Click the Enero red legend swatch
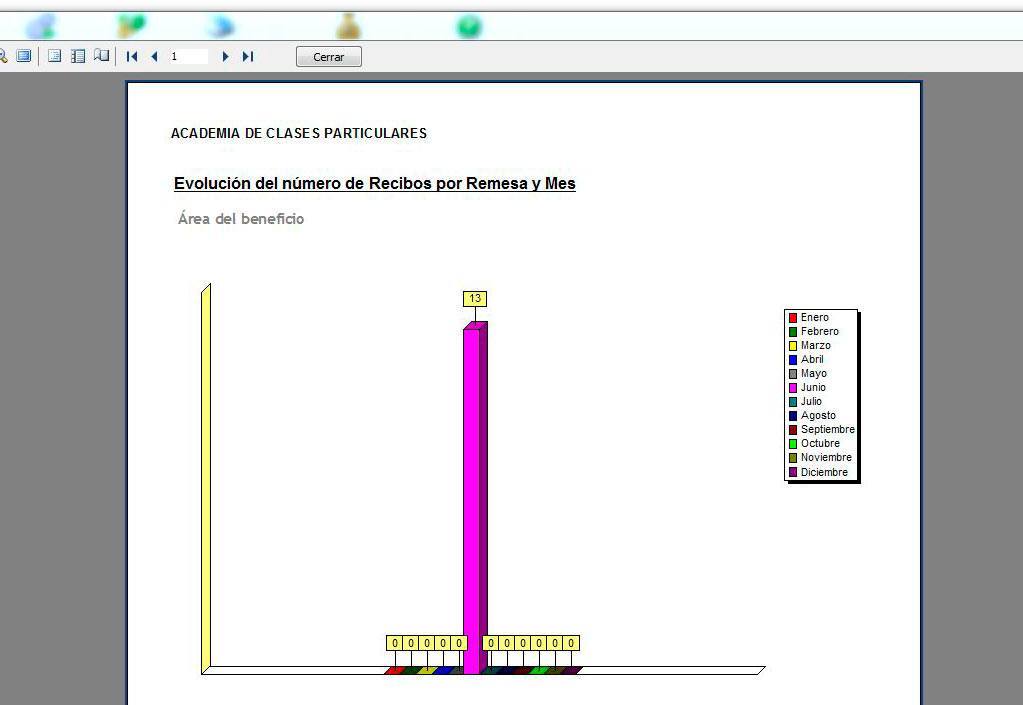The width and height of the screenshot is (1023, 705). tap(793, 318)
